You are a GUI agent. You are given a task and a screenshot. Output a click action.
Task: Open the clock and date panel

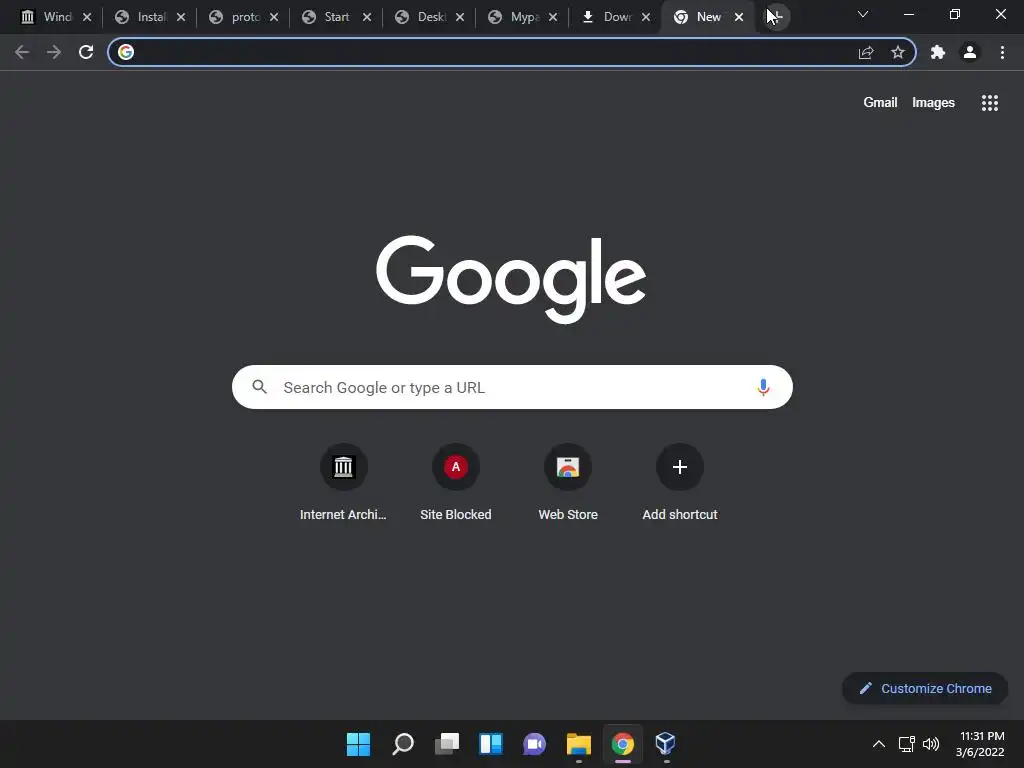[x=980, y=744]
